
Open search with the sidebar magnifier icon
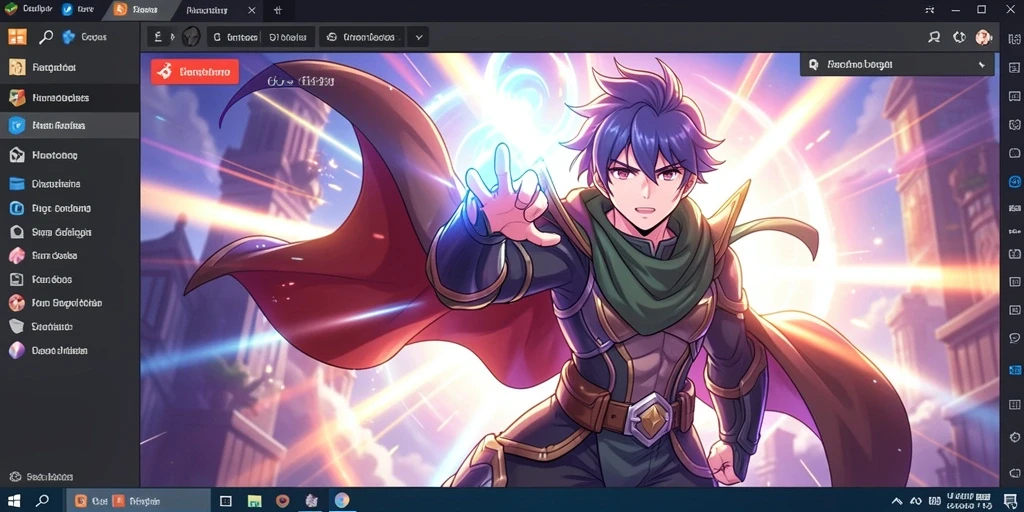pos(45,37)
